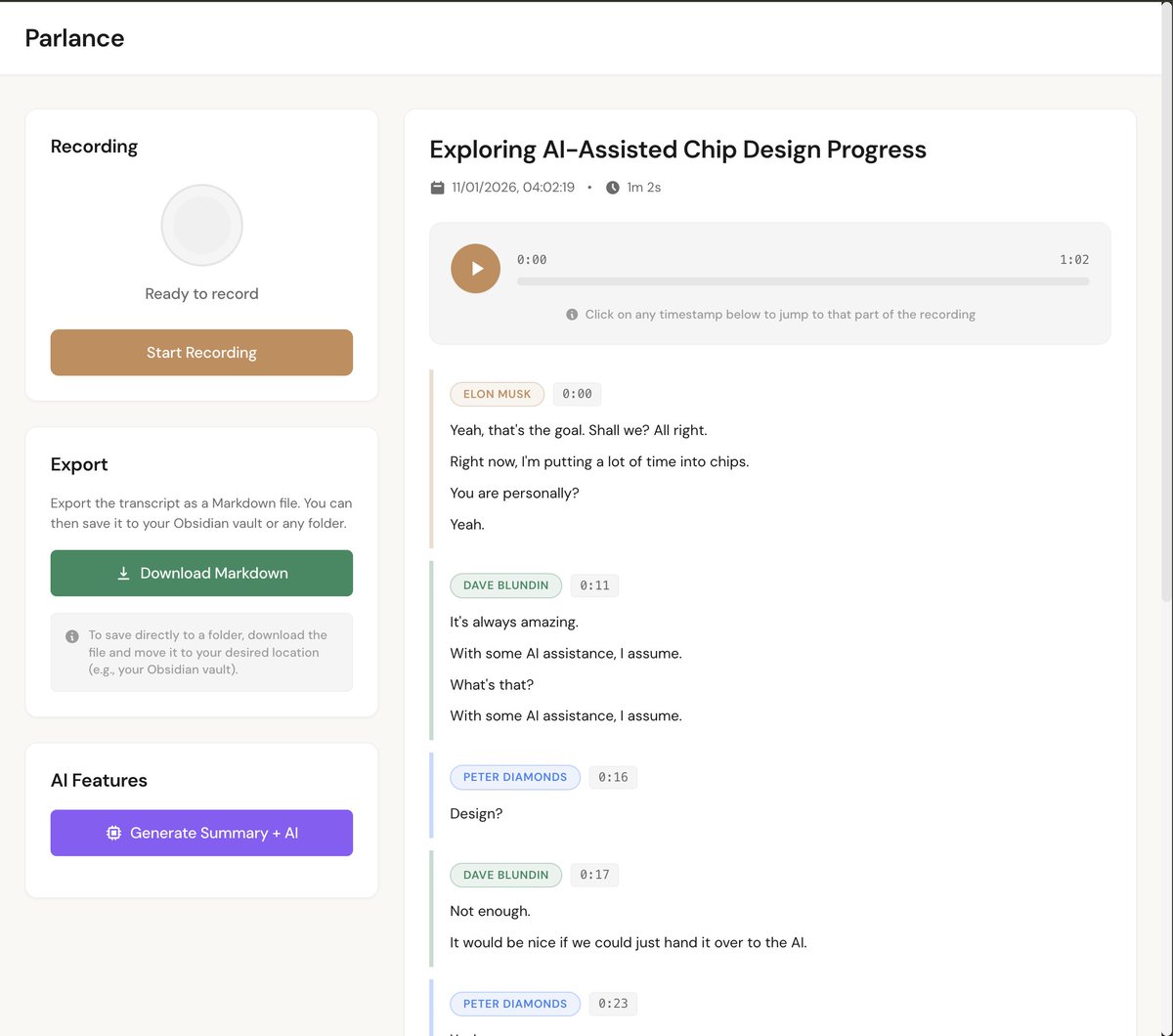Click the chip icon on Generate Summary
The height and width of the screenshot is (1036, 1173).
click(113, 833)
